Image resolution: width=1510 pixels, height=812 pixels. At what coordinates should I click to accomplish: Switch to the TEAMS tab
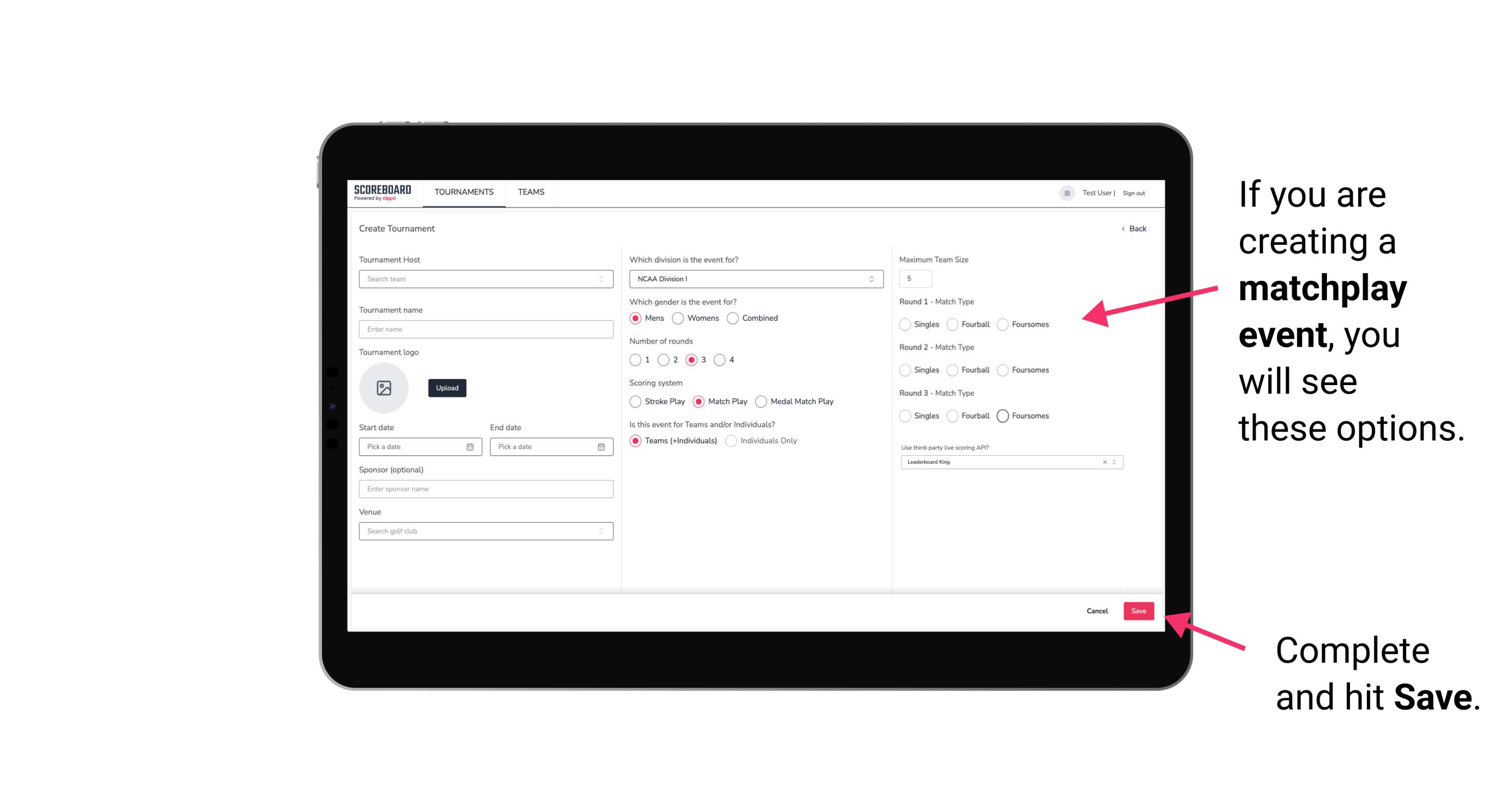[x=529, y=192]
